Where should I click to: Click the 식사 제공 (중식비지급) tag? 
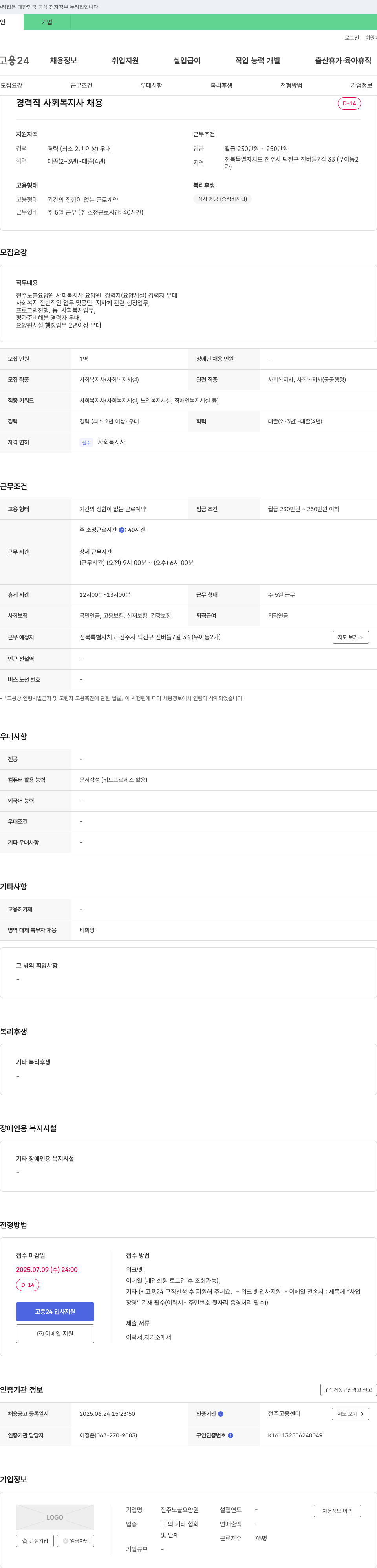222,199
